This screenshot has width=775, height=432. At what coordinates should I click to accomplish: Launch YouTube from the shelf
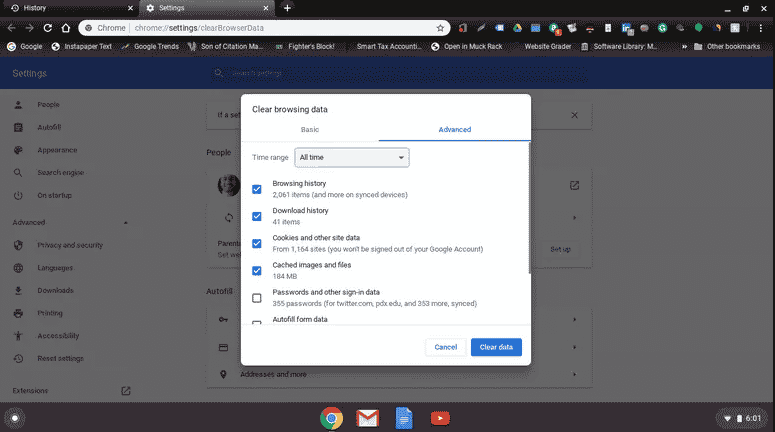coord(440,419)
